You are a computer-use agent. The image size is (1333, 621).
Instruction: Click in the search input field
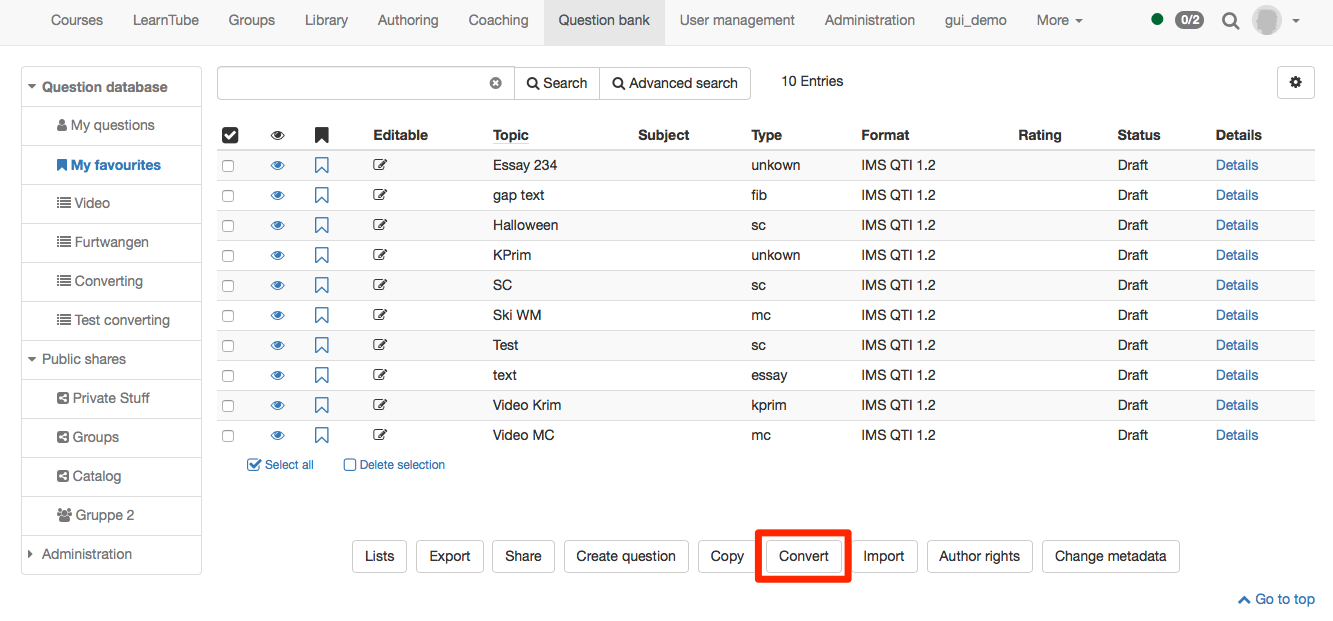click(350, 83)
